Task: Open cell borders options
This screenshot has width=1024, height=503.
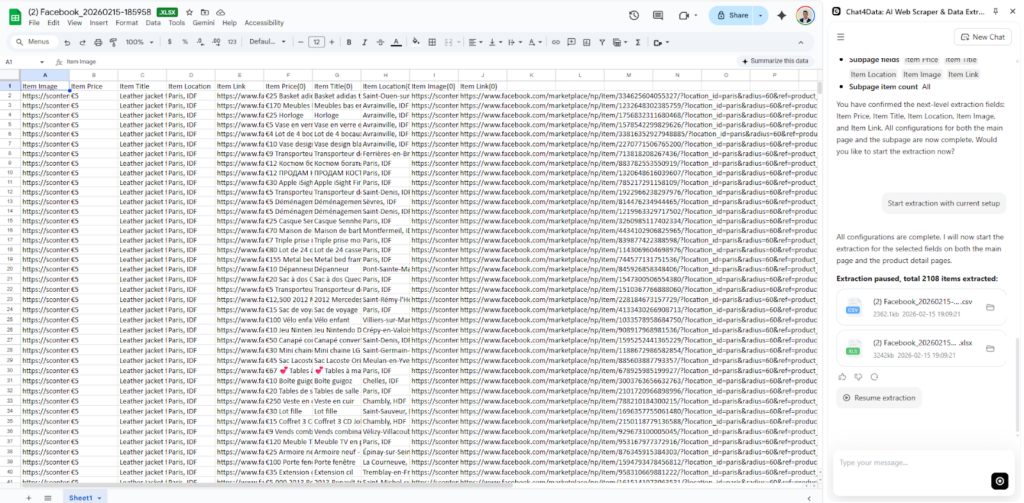Action: tap(432, 42)
